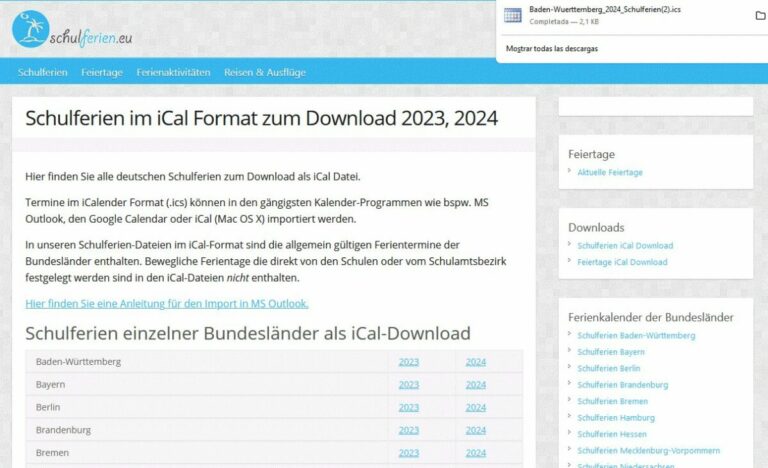
Task: Download Brandenburg 2024 iCal file
Action: (476, 430)
